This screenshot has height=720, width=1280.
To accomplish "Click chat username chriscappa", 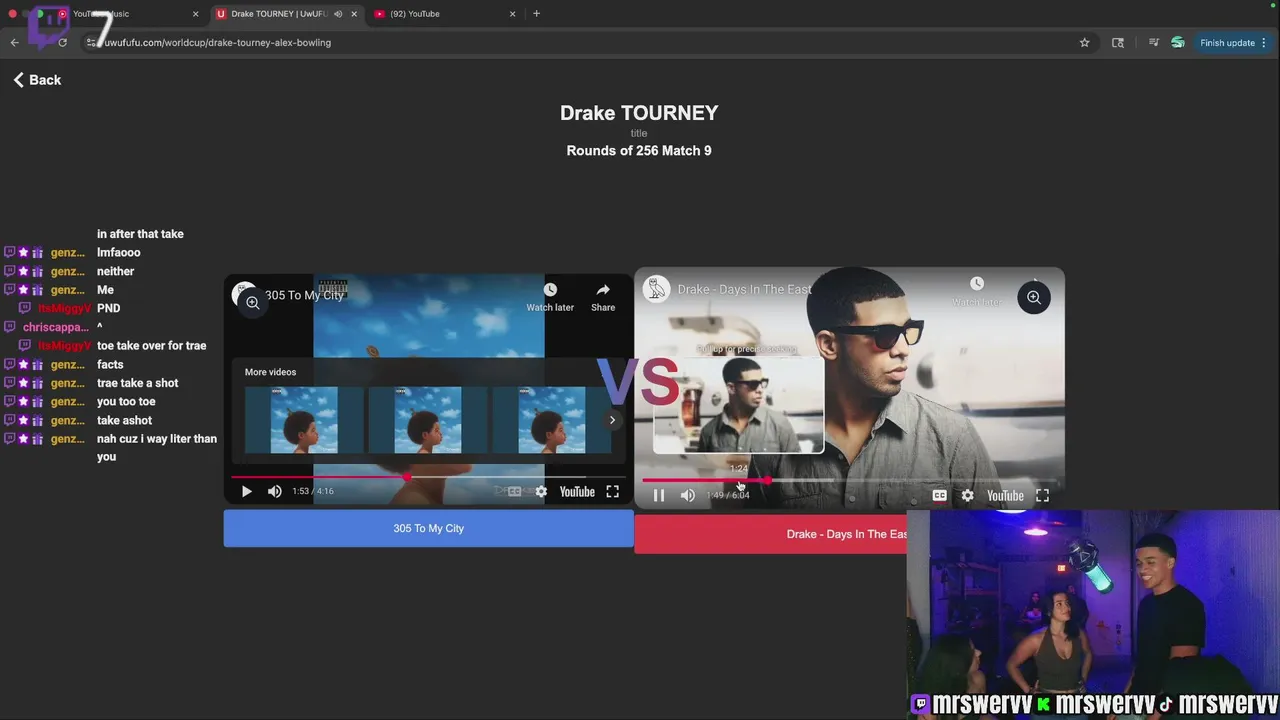I will (56, 327).
